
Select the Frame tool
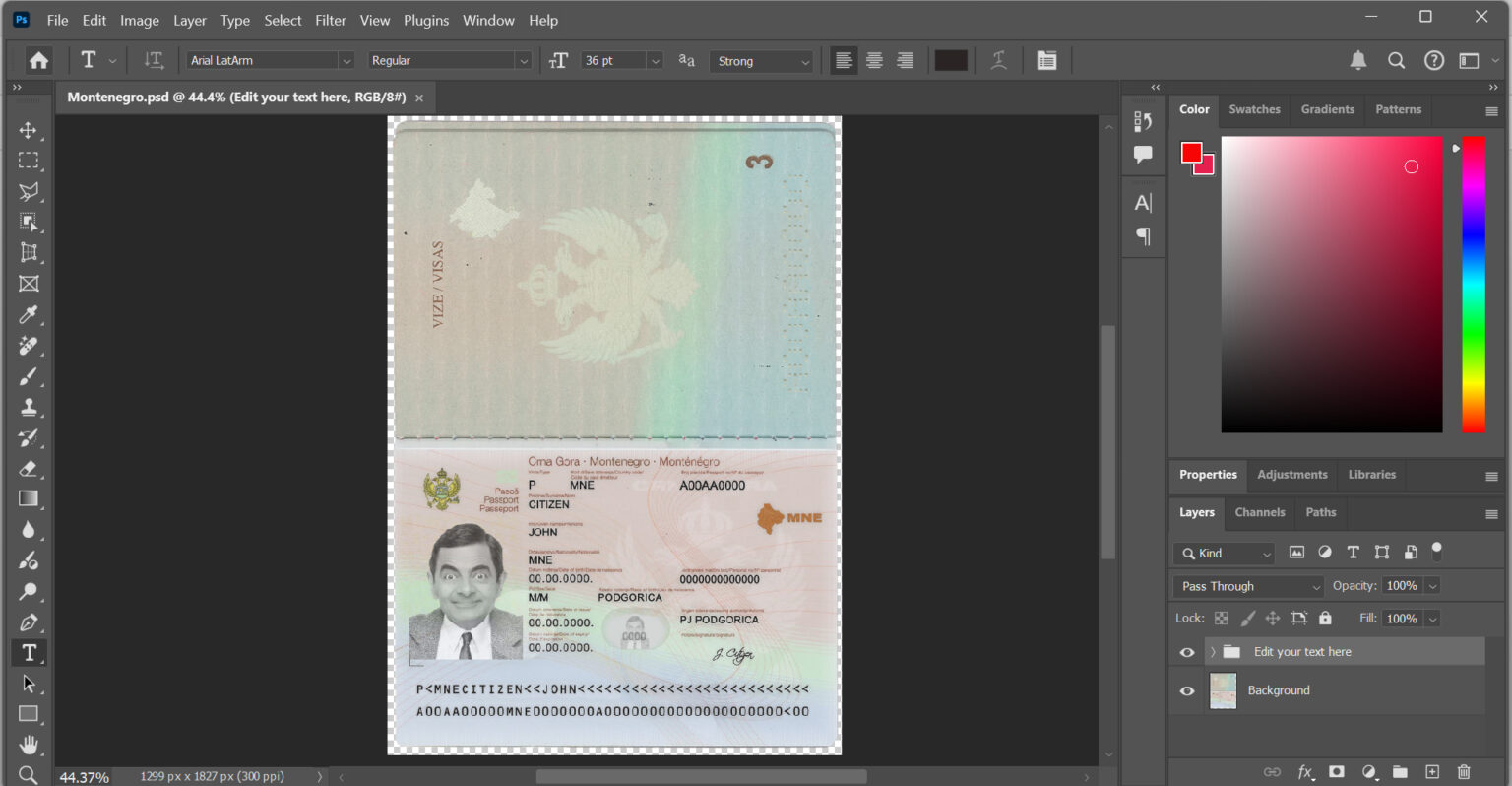(29, 284)
